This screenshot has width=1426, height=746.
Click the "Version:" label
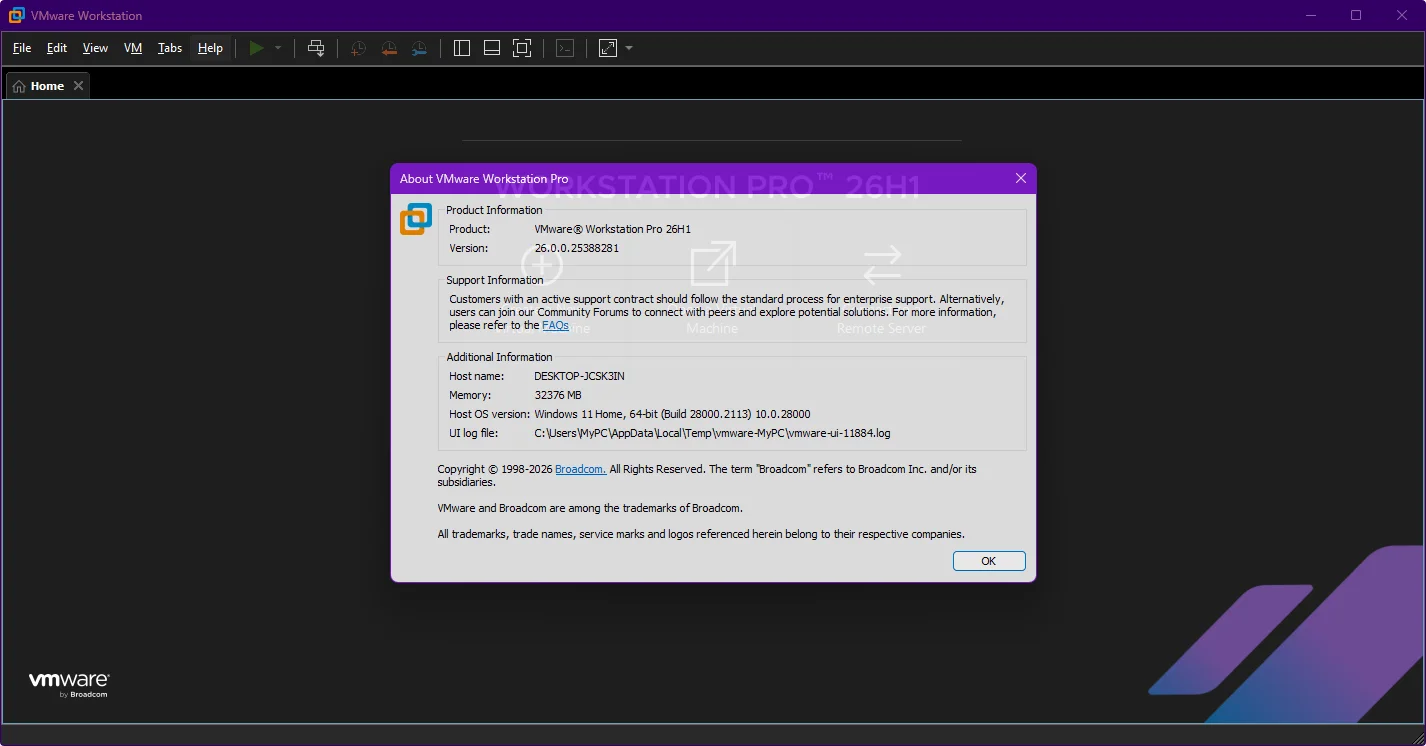pos(468,248)
